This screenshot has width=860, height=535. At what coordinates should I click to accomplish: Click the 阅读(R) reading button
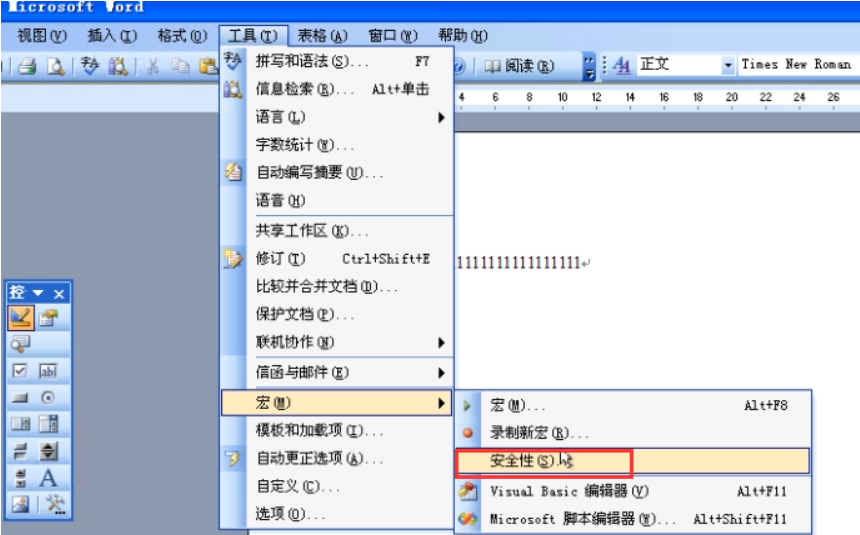tap(519, 66)
